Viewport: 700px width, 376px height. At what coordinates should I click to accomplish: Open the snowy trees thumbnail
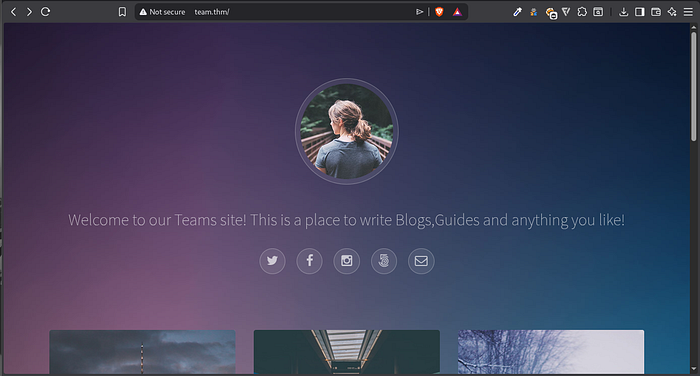coord(551,352)
